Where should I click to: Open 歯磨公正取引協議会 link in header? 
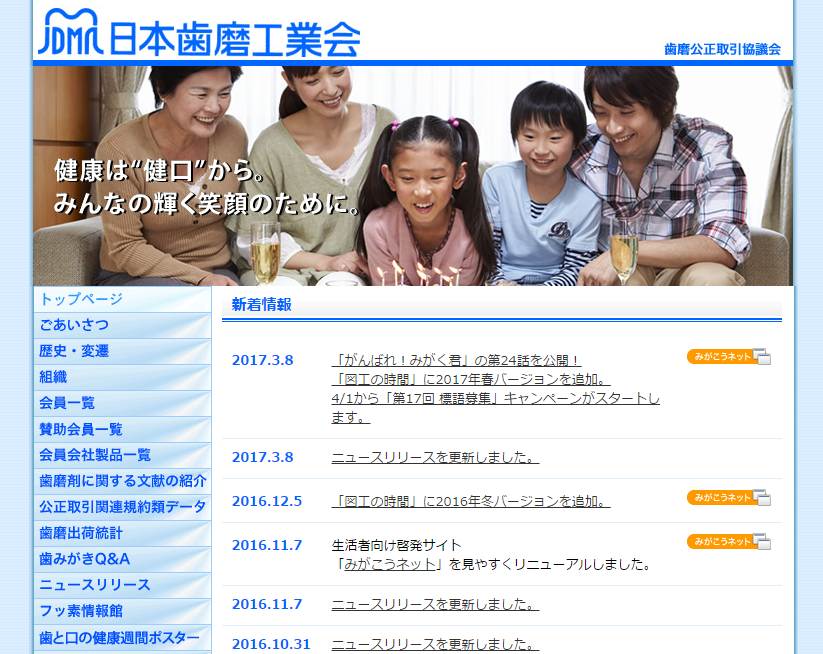722,49
